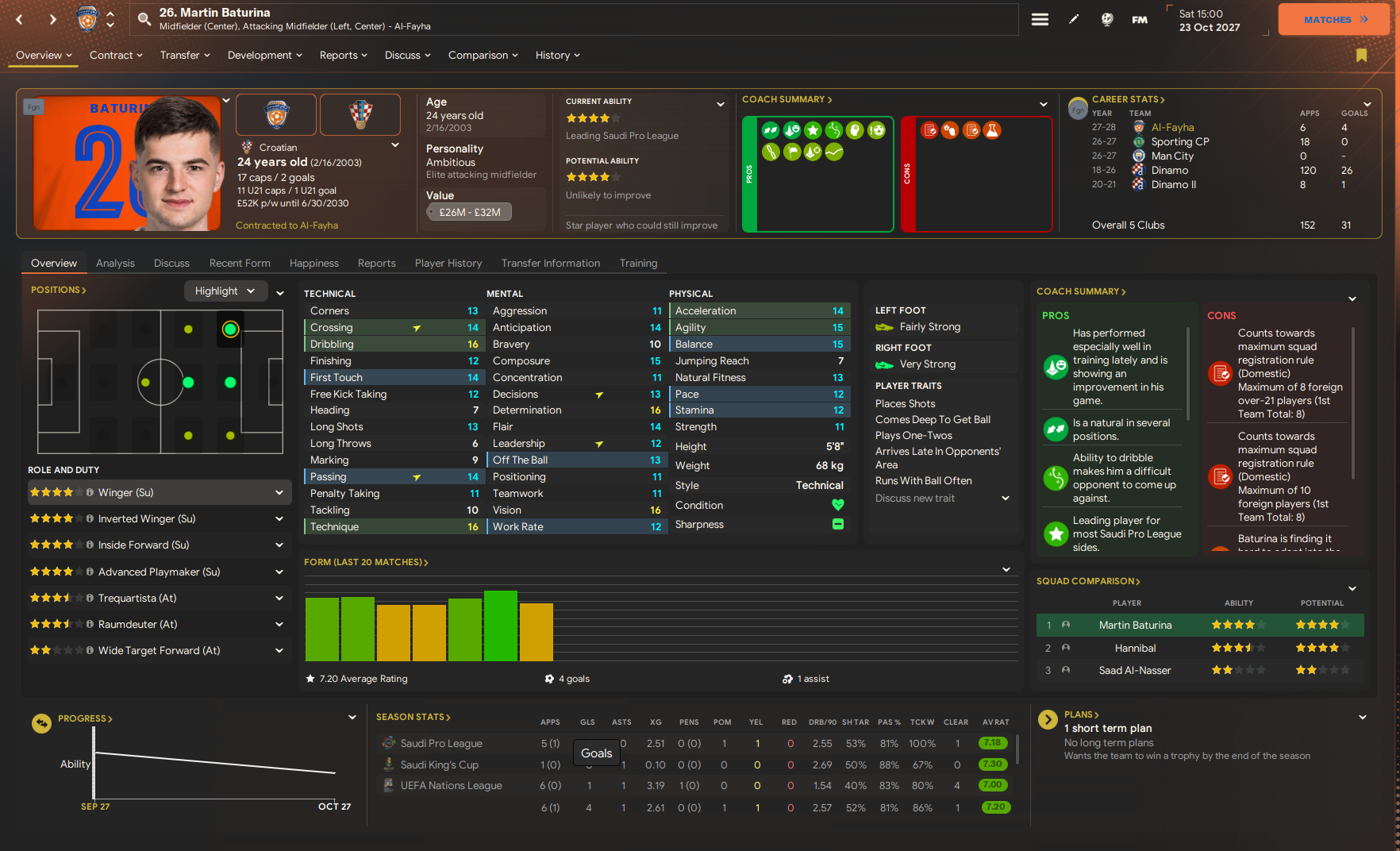Click the Al-Fayha club badge tile
The image size is (1400, 851).
coord(276,115)
